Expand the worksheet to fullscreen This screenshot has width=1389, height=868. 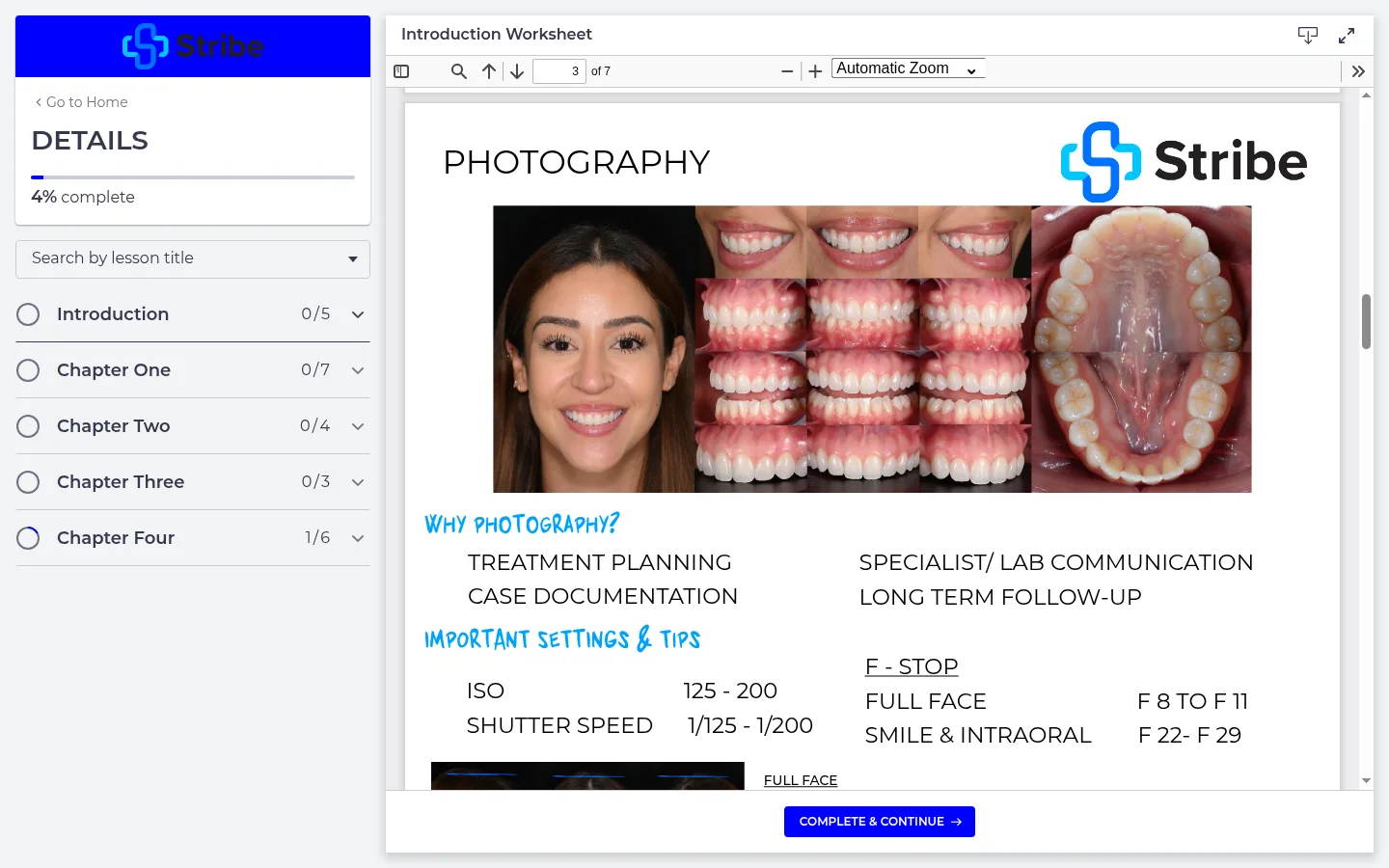point(1347,36)
